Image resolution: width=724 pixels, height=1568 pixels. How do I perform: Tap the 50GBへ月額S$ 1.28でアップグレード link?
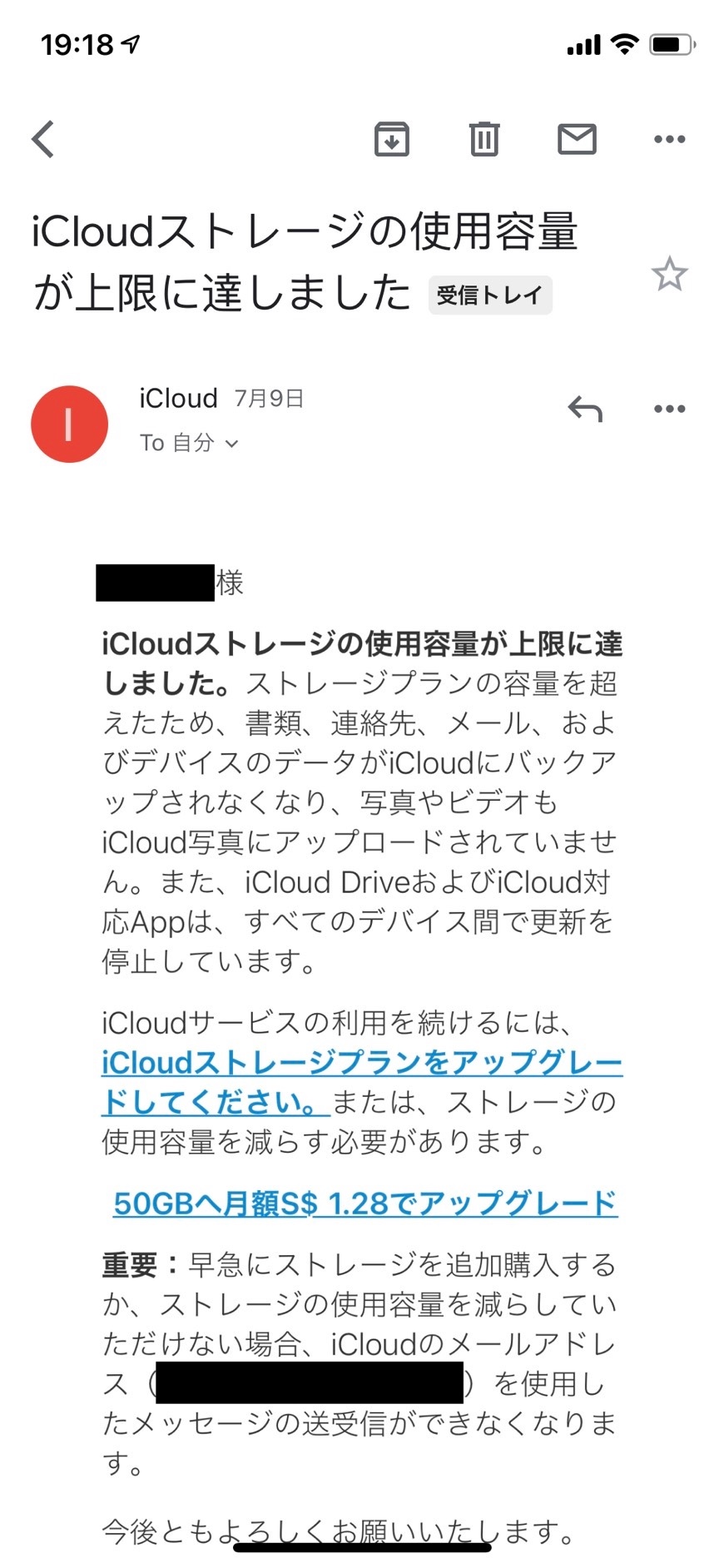(x=365, y=1203)
